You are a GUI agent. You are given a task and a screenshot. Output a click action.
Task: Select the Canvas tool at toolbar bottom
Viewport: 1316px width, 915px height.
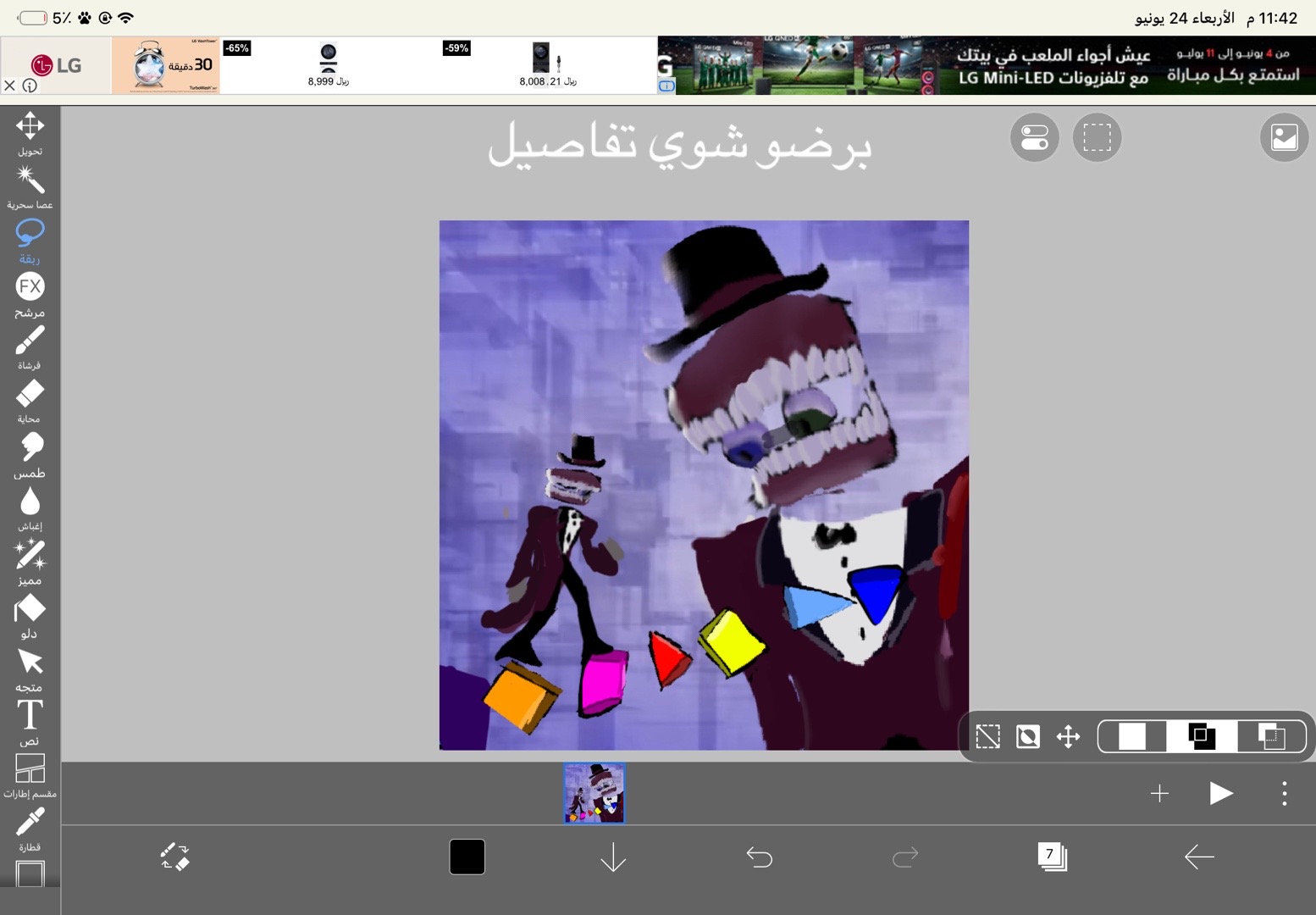click(30, 873)
